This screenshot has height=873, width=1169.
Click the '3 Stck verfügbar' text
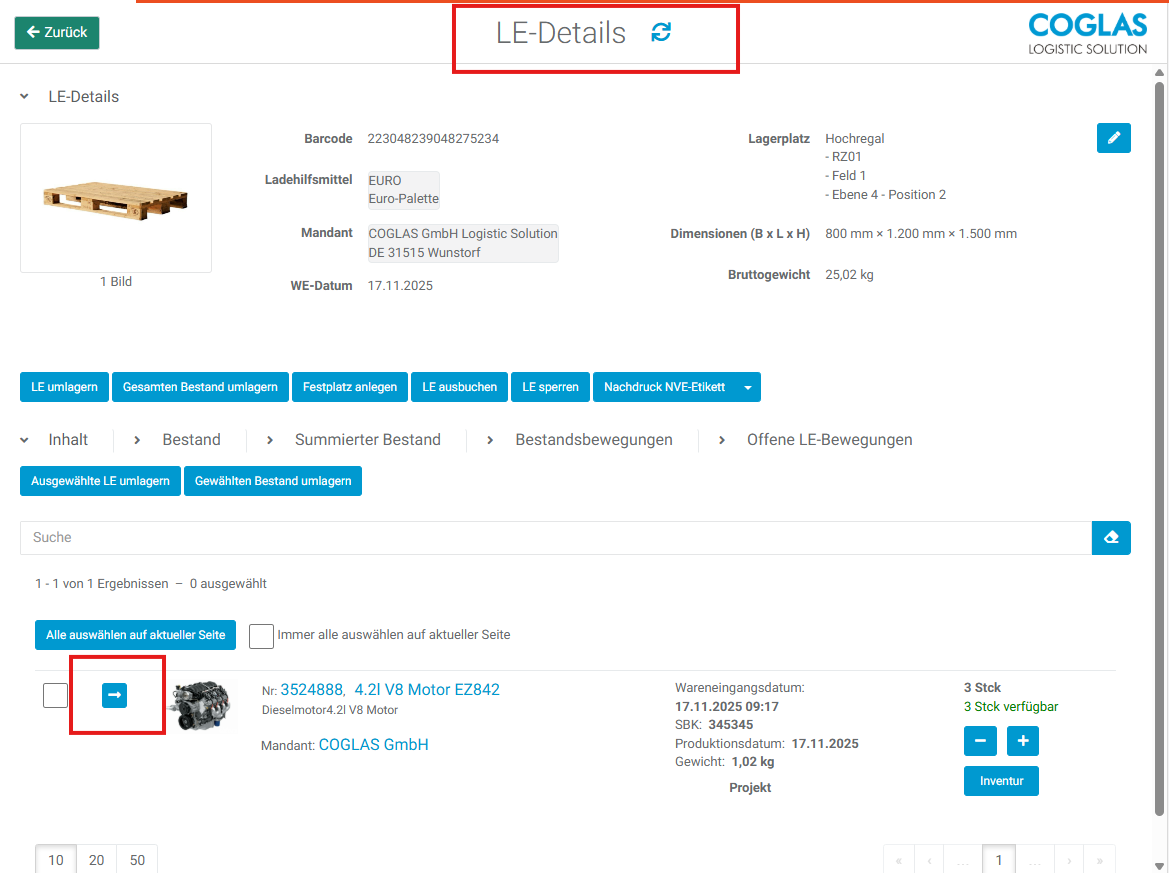point(1011,707)
